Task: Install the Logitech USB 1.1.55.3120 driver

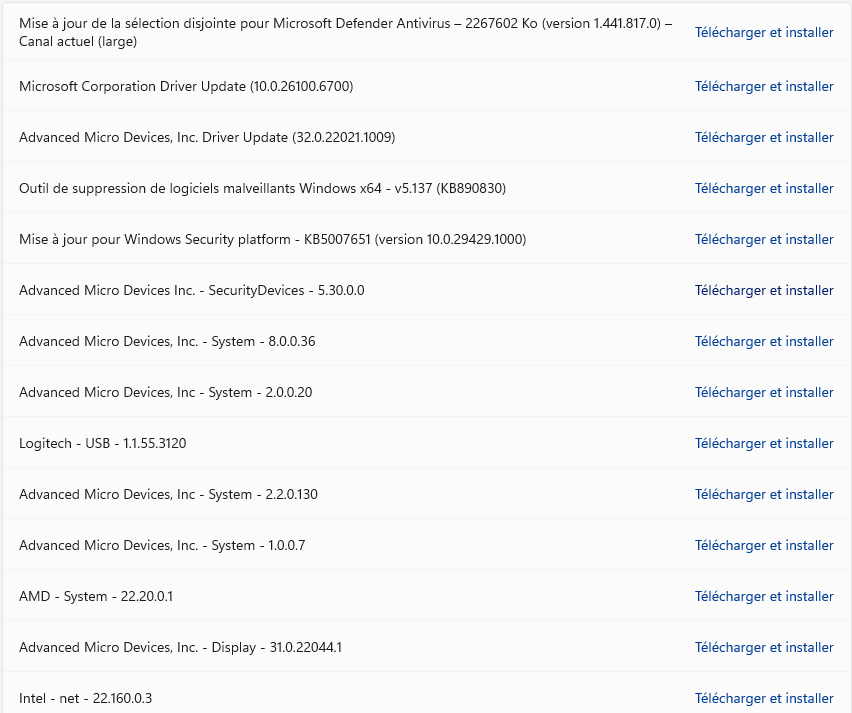Action: (x=764, y=443)
